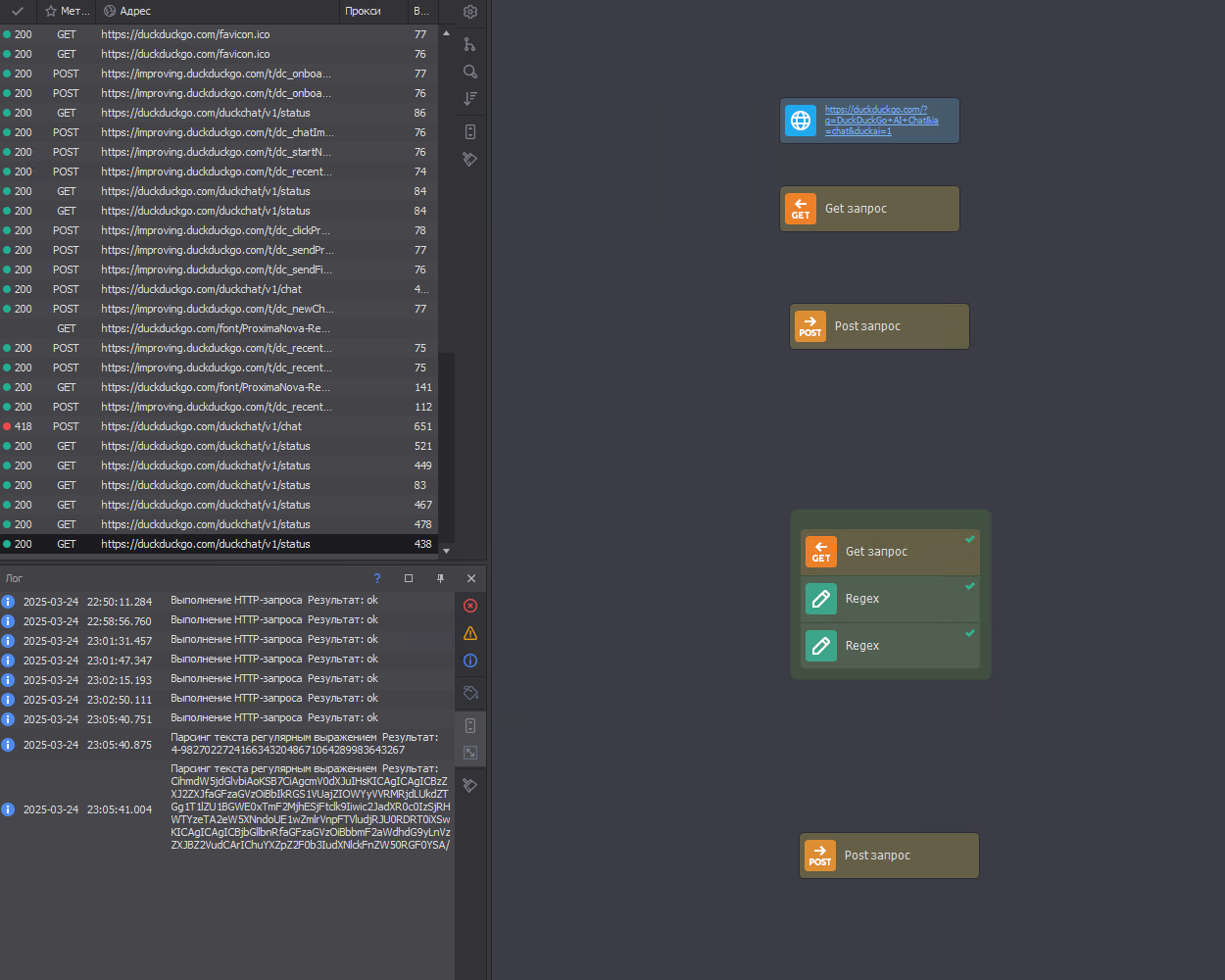Click pencil icon of the lower Regex action
Viewport: 1225px width, 980px height.
(x=821, y=646)
